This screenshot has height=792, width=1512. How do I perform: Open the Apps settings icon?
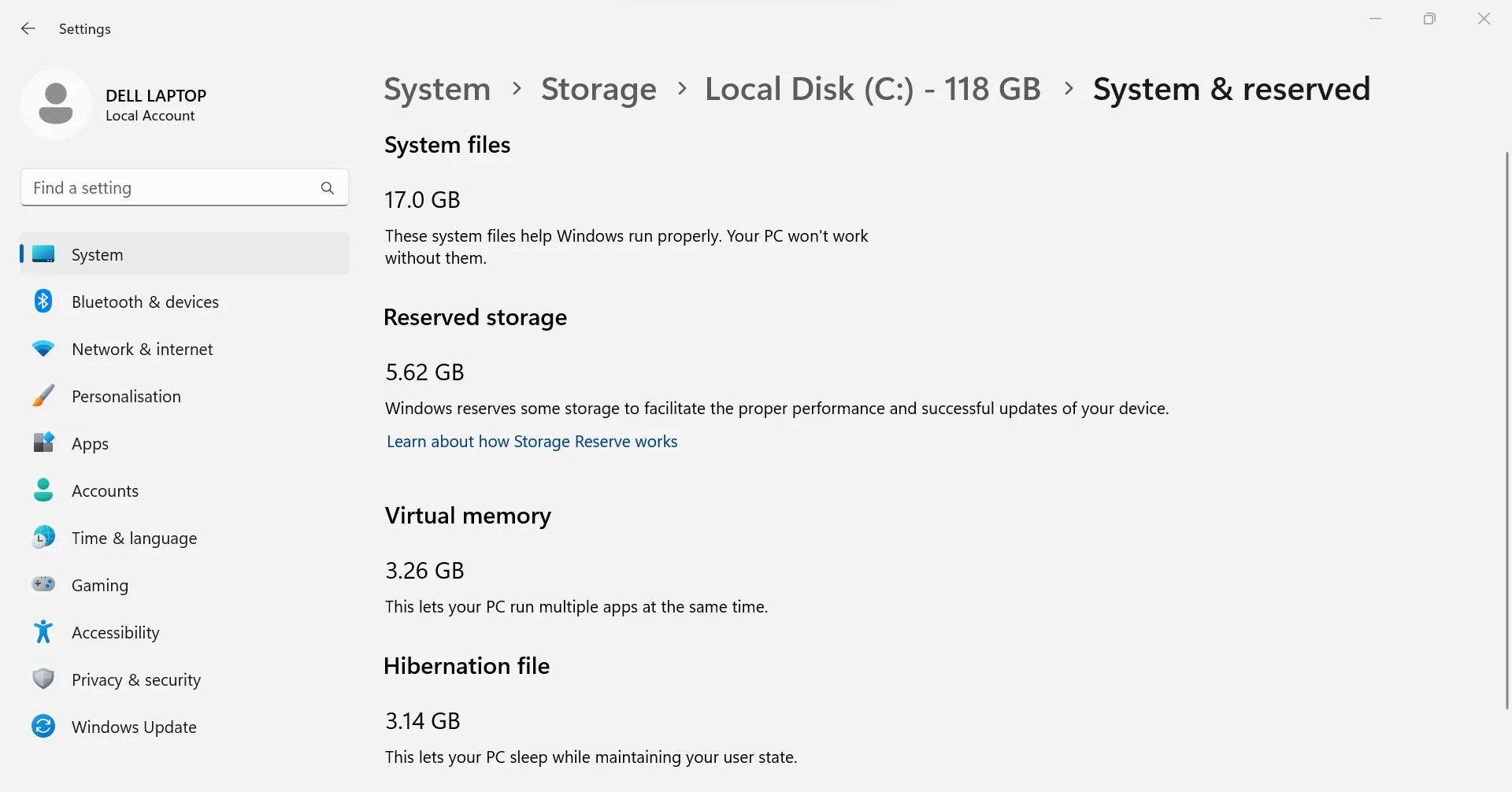[43, 442]
